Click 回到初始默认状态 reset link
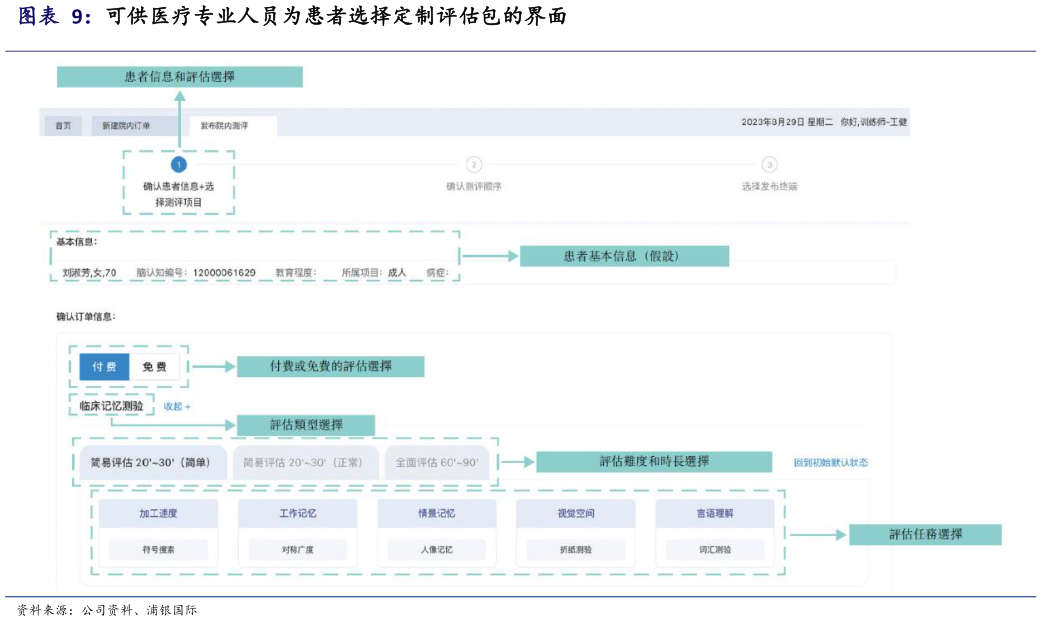 point(830,462)
